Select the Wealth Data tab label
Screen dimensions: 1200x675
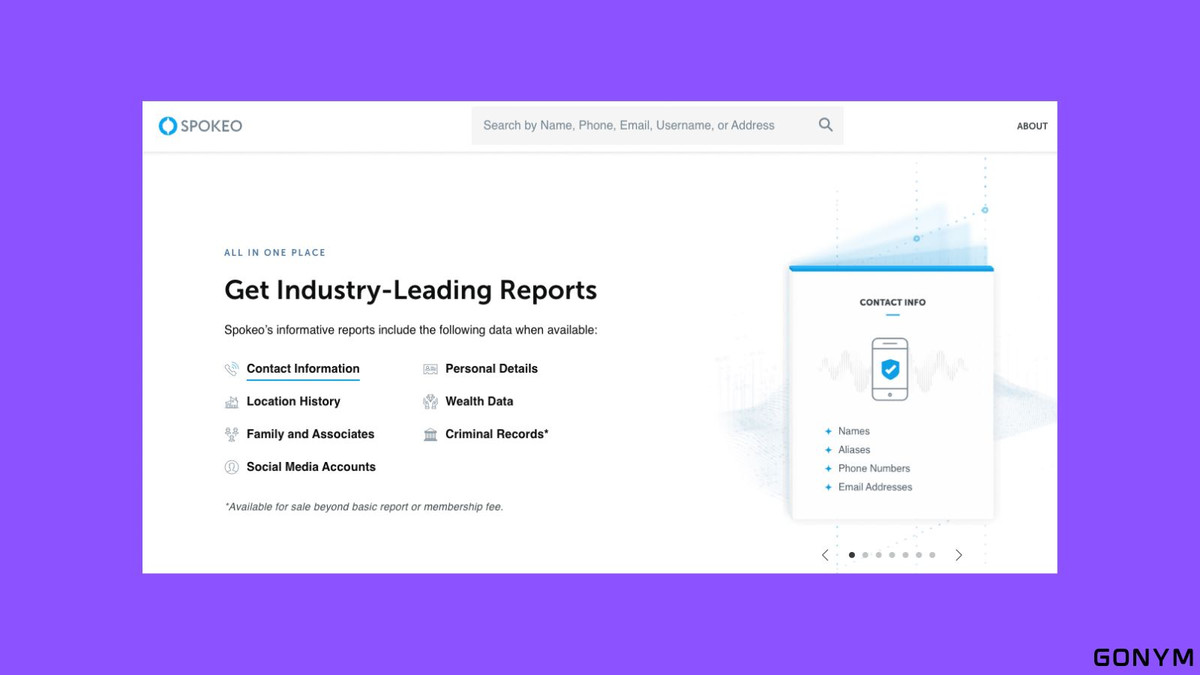click(479, 402)
